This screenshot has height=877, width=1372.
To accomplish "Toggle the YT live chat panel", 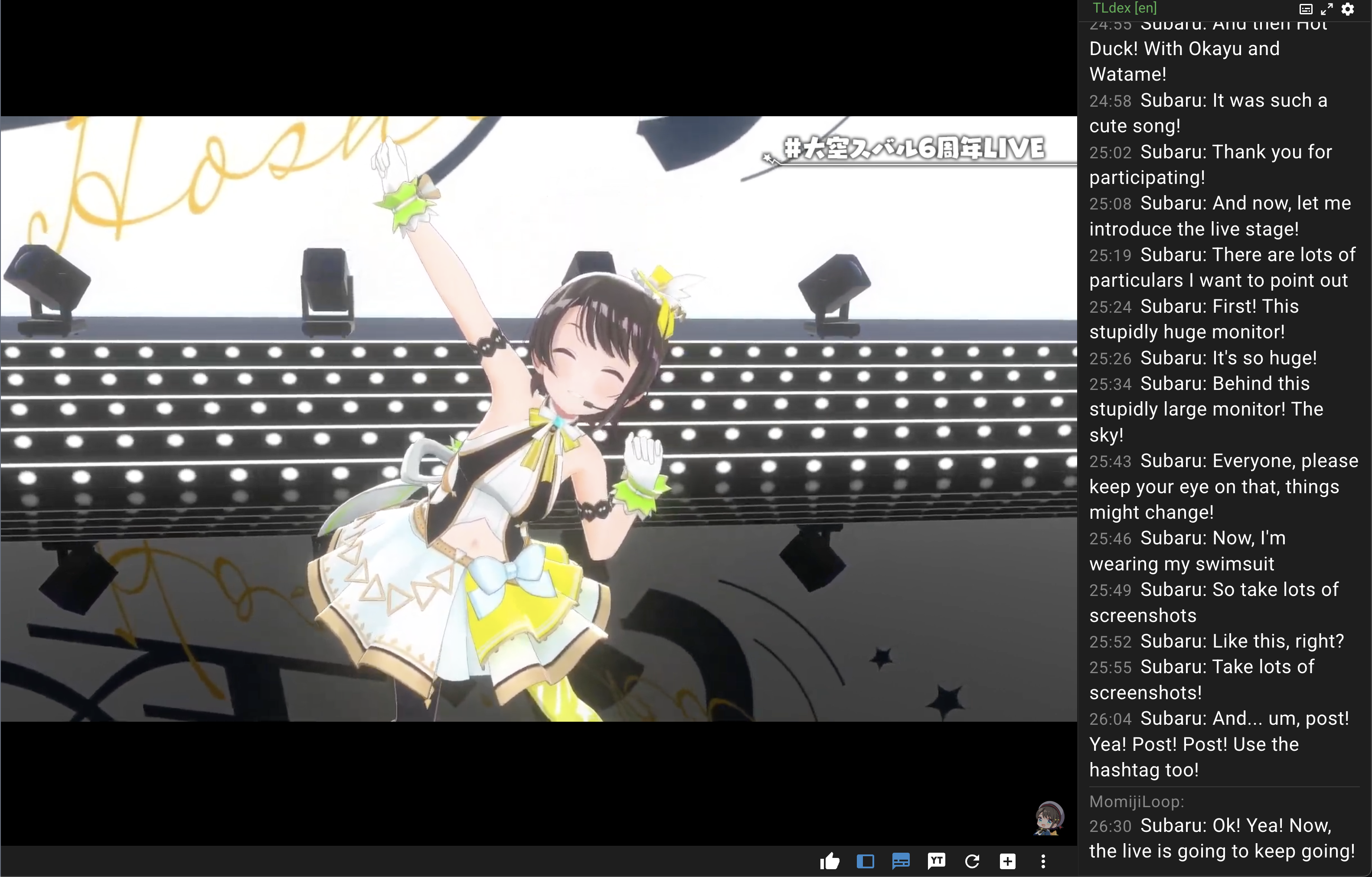I will coord(936,861).
